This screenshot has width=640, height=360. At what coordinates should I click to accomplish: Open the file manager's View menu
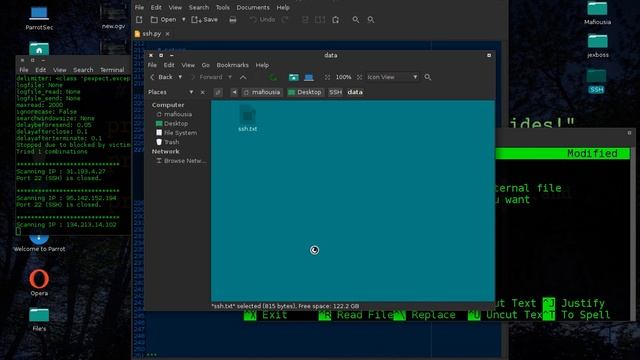(x=188, y=65)
